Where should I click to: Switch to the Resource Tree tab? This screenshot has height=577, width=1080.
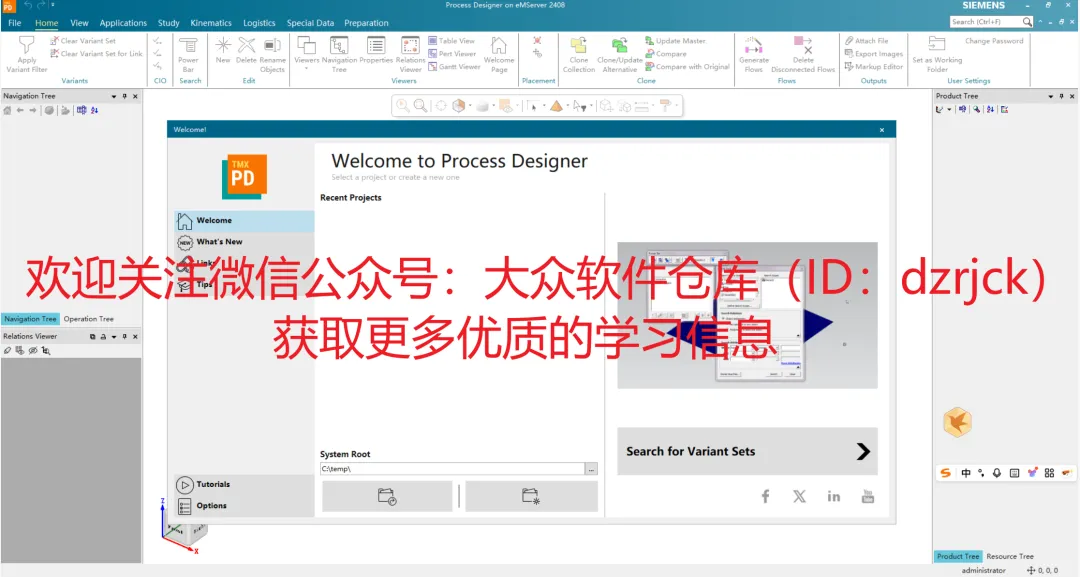click(1010, 556)
